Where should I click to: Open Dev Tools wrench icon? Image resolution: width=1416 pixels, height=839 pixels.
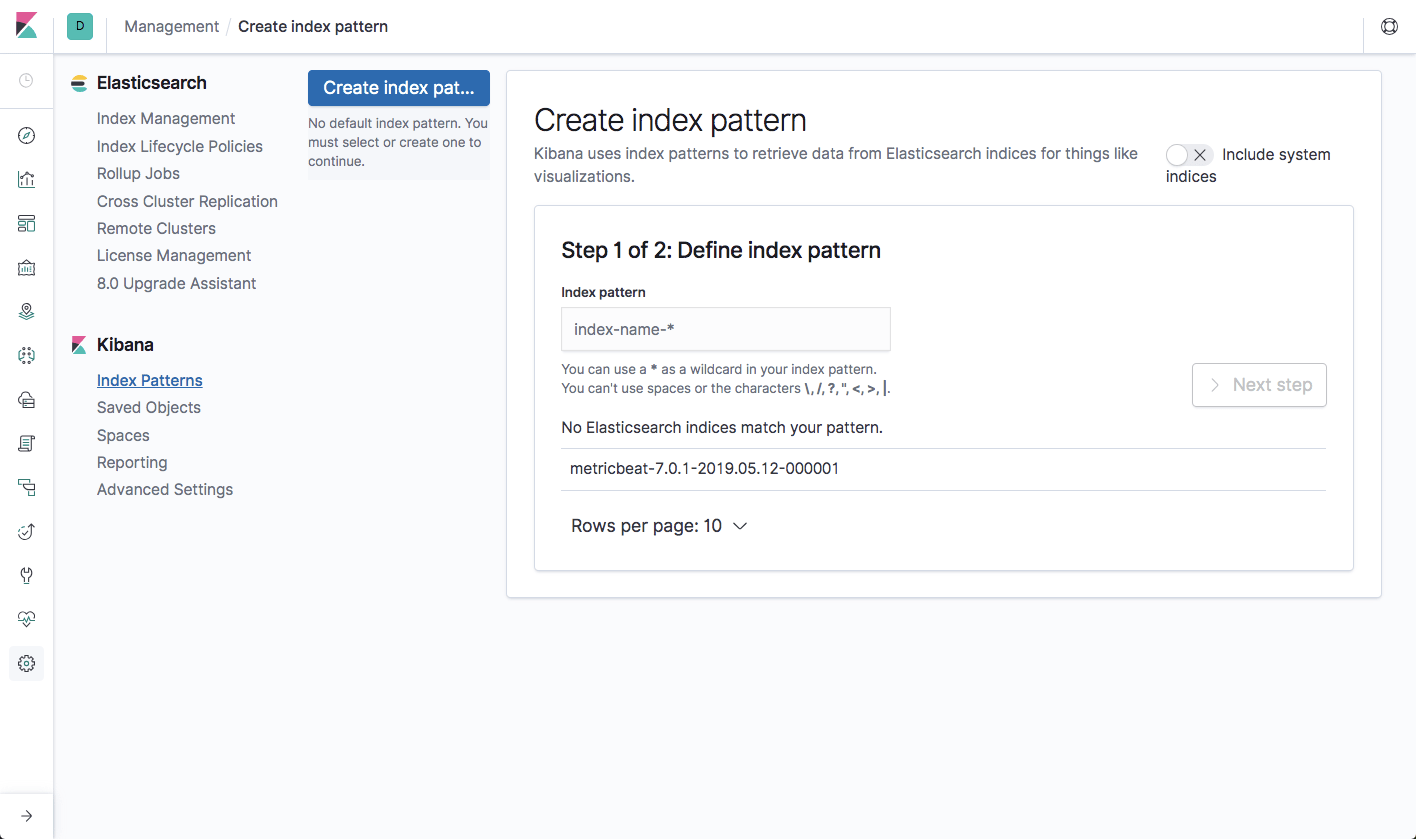tap(26, 575)
